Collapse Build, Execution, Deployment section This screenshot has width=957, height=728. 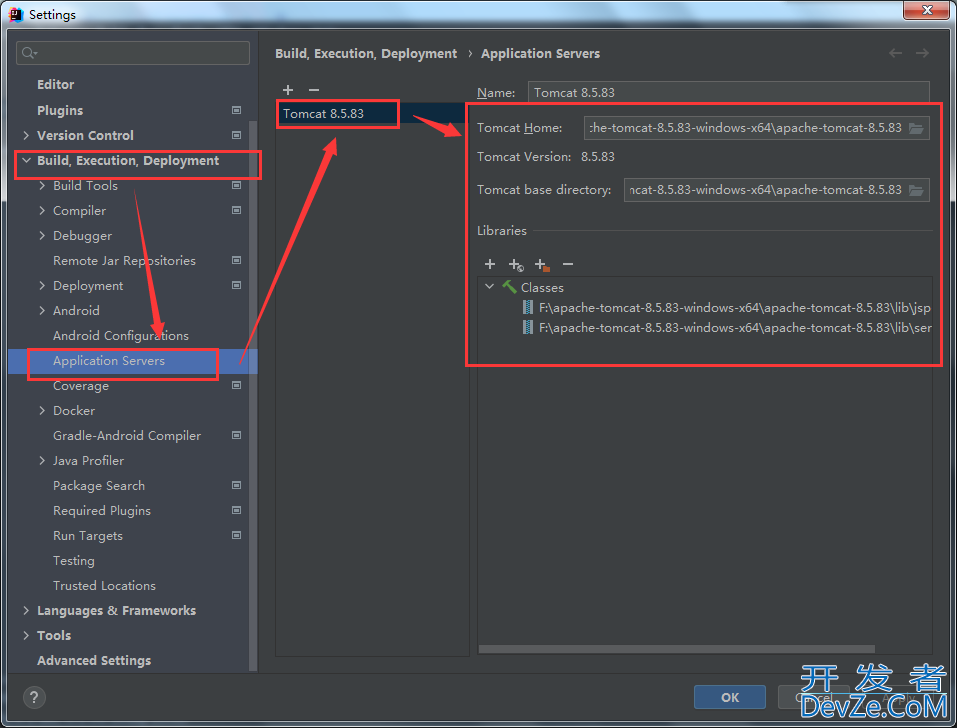(26, 160)
